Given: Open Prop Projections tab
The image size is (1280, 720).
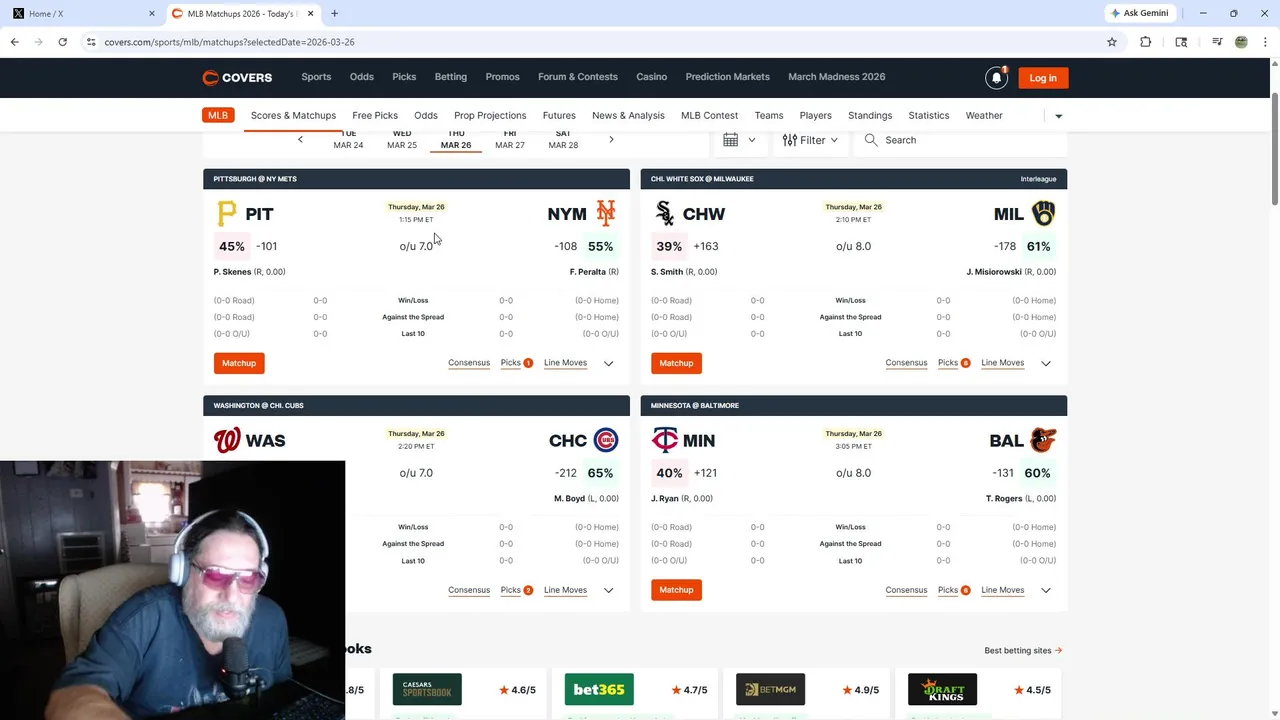Looking at the screenshot, I should click(490, 115).
